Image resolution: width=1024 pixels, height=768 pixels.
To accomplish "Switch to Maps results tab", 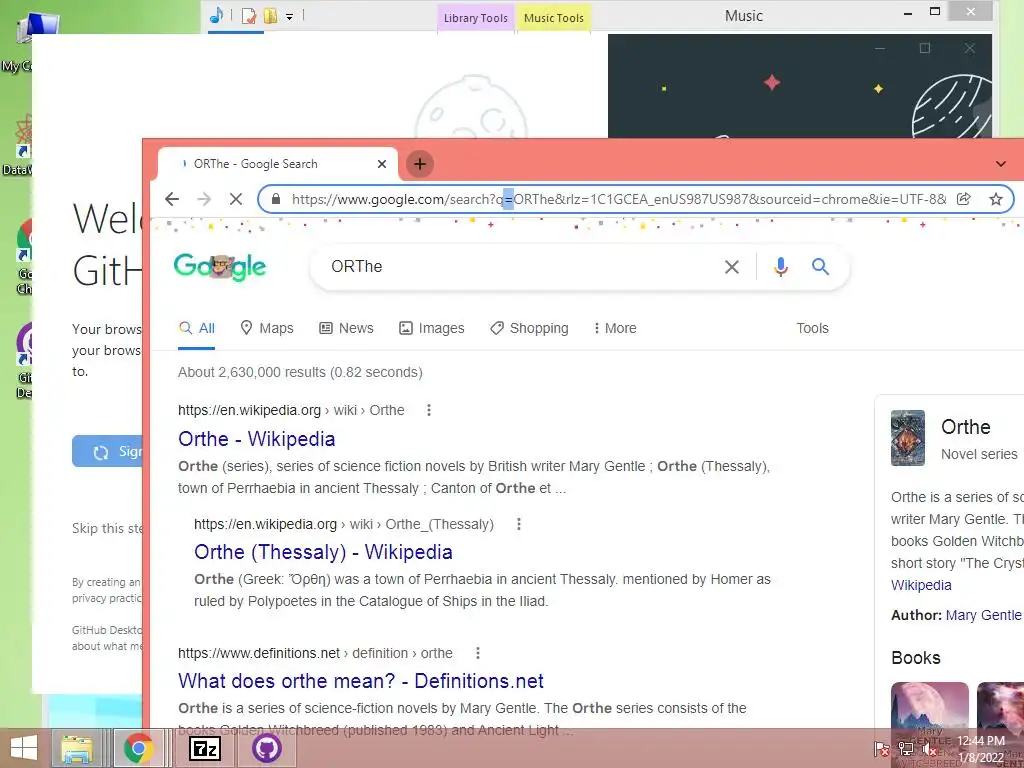I will (267, 328).
